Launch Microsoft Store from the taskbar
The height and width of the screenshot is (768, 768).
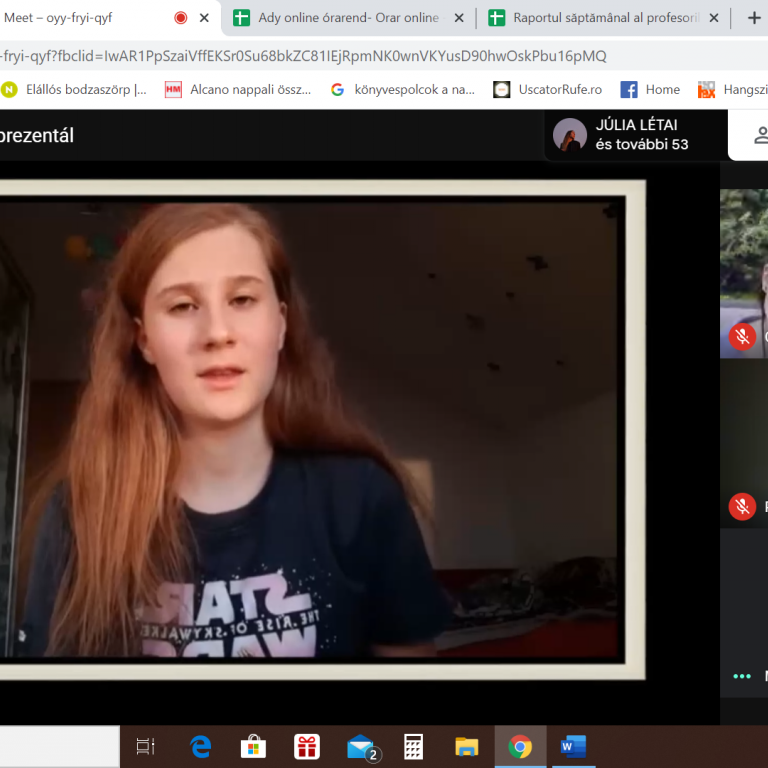(x=254, y=747)
